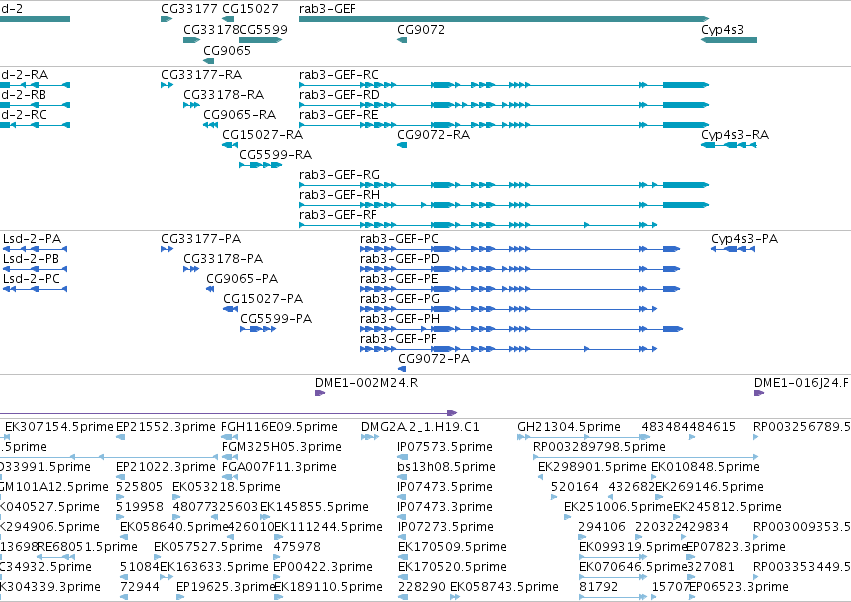The width and height of the screenshot is (851, 602).
Task: Click EST RE68051.5prime
Action: click(87, 547)
